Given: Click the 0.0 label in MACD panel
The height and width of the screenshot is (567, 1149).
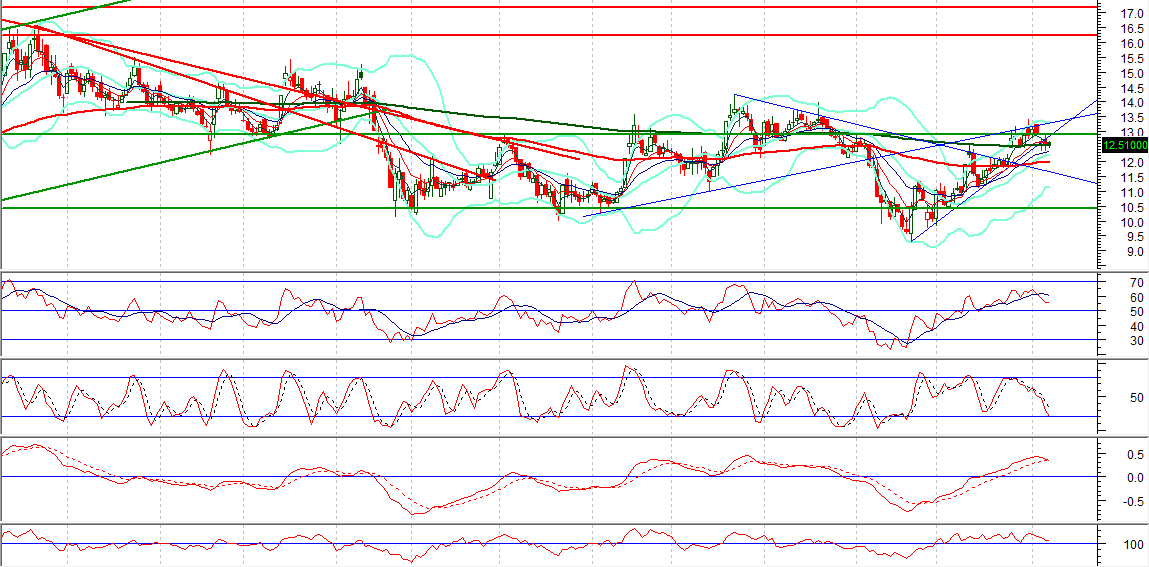Looking at the screenshot, I should tap(1137, 478).
